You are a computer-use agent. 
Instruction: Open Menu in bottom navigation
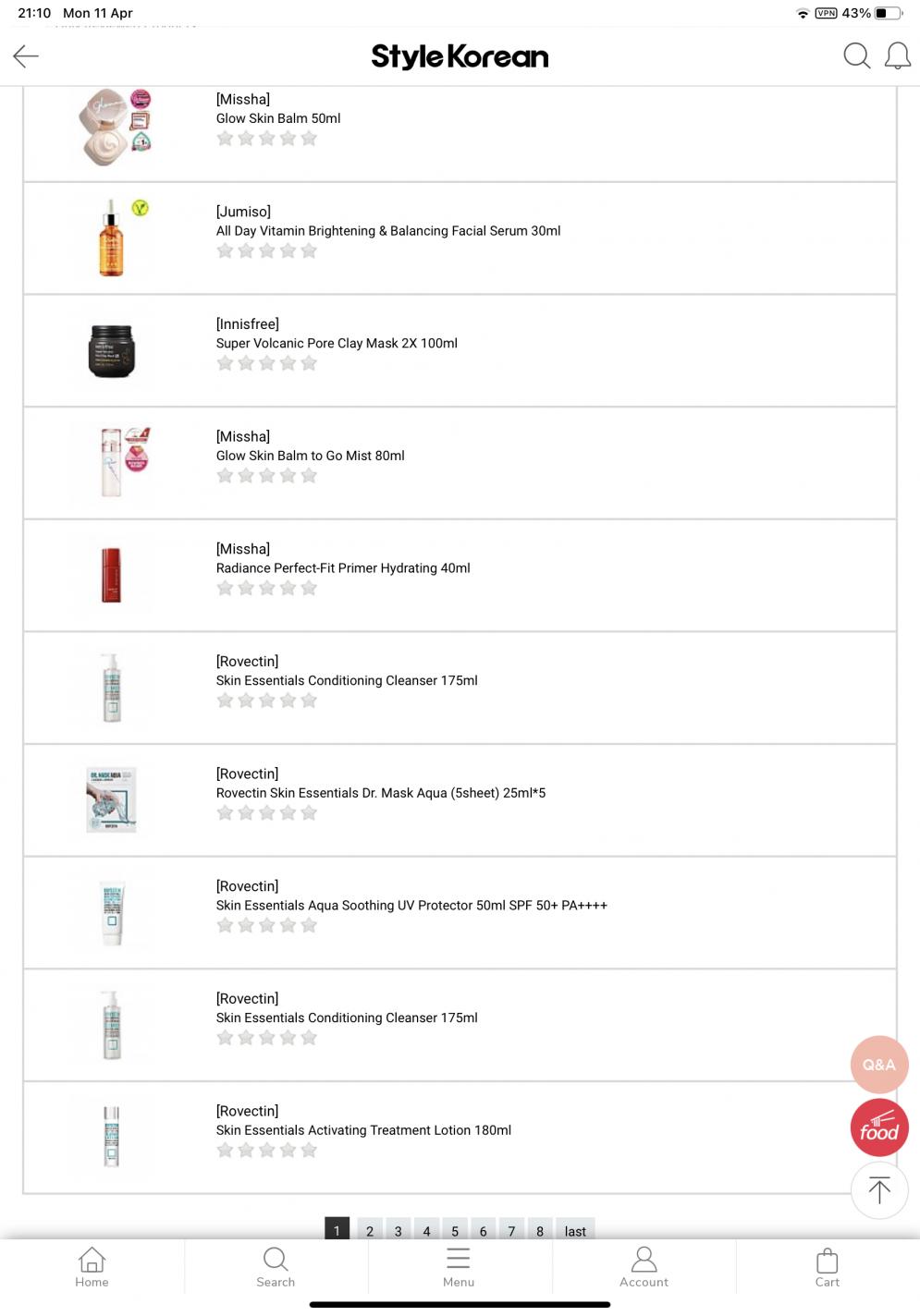pos(459,1267)
